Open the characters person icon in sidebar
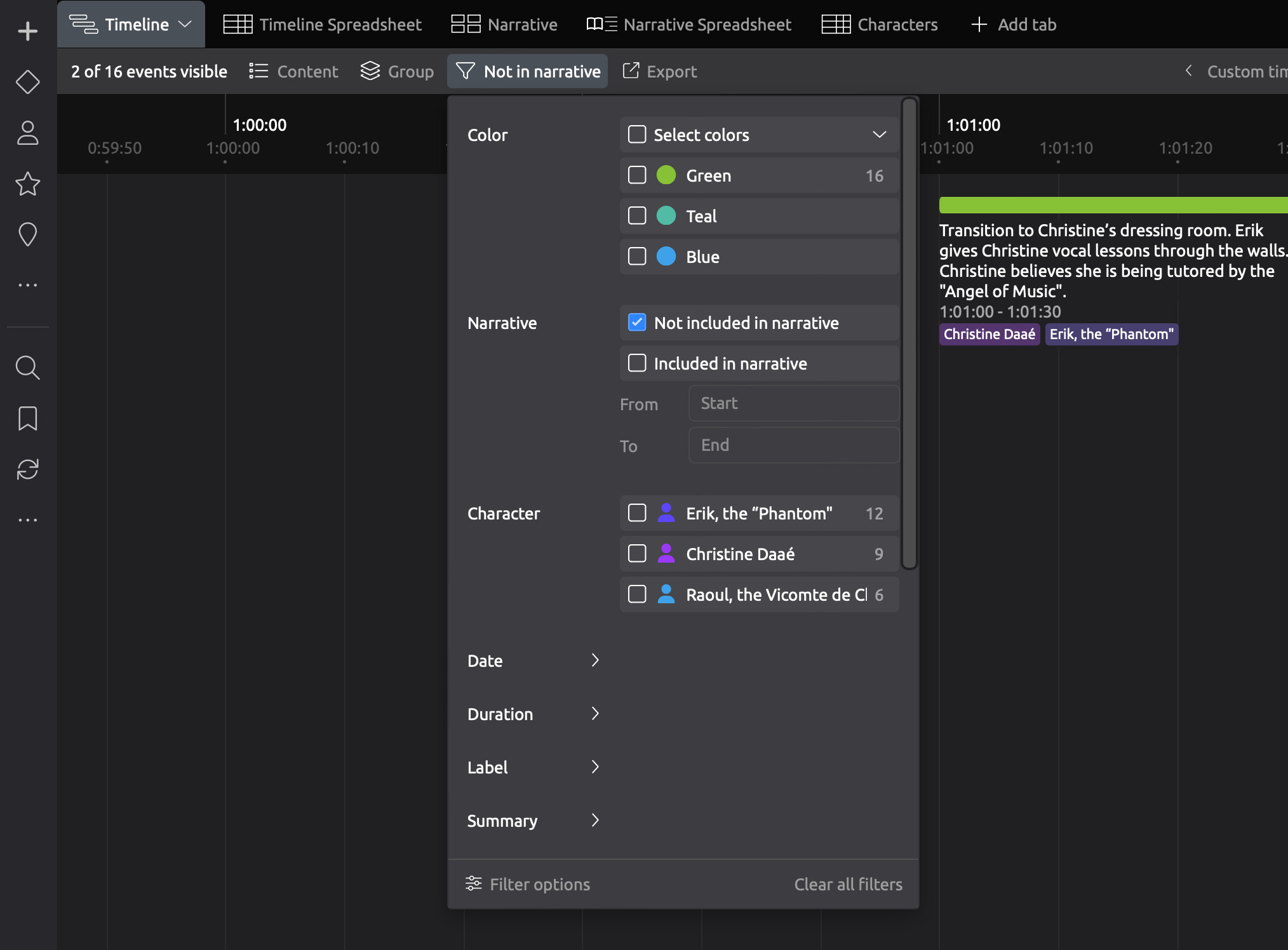1288x950 pixels. [27, 133]
